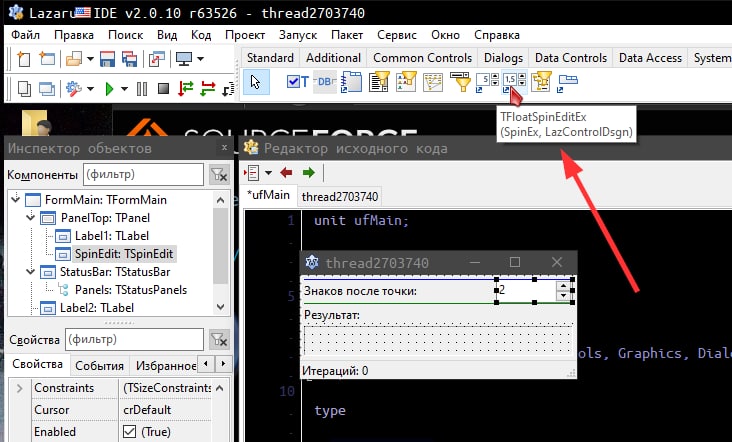The width and height of the screenshot is (732, 442).
Task: Collapse the StatusBar tree node
Action: [31, 271]
